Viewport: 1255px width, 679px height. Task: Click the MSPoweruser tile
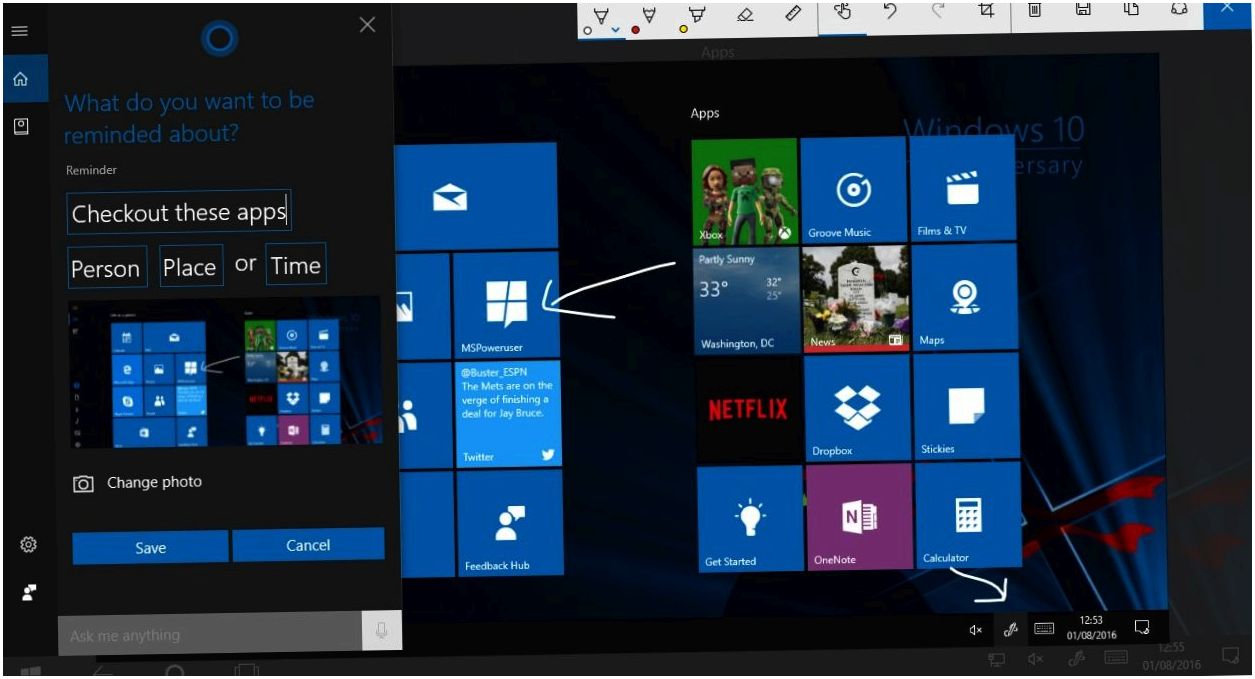pyautogui.click(x=506, y=306)
